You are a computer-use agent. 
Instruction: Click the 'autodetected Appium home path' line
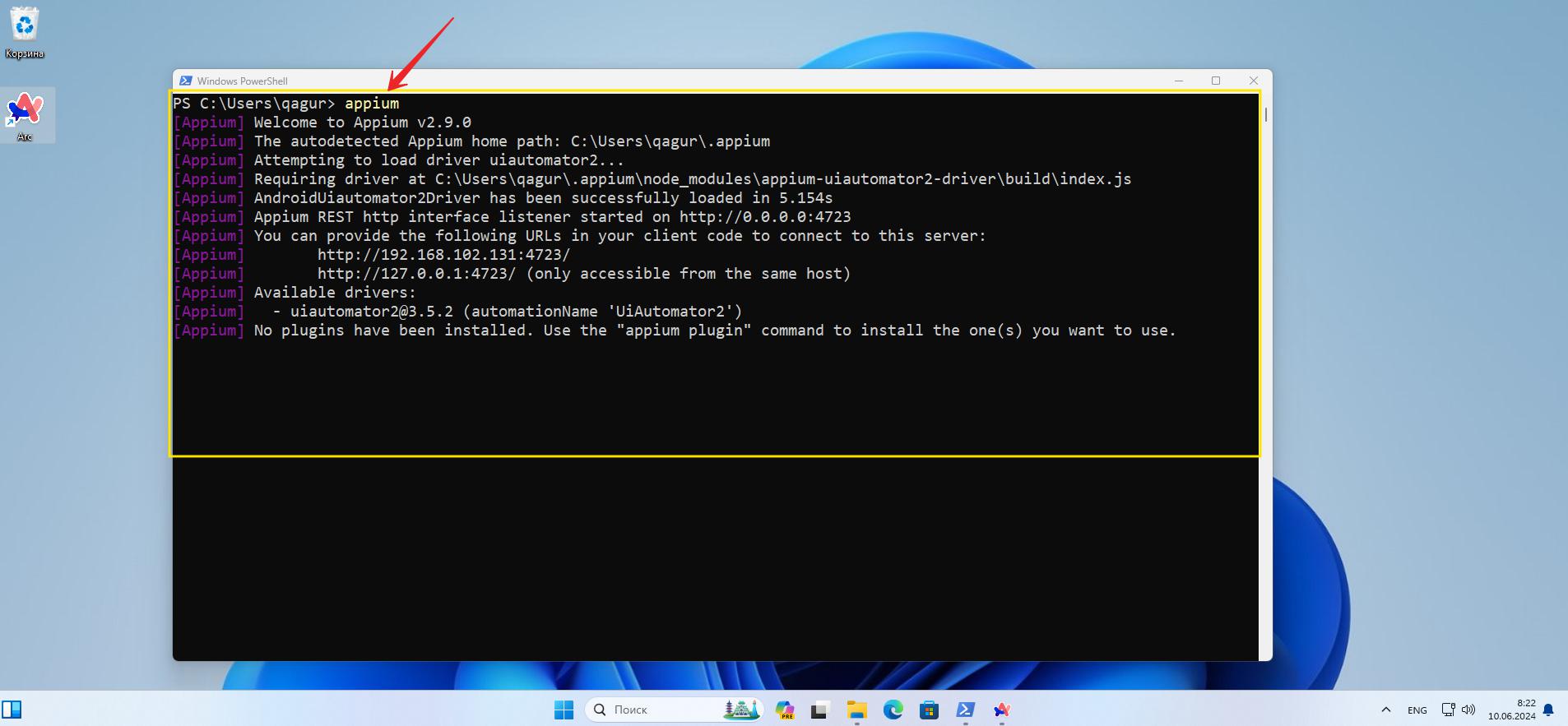pos(512,141)
